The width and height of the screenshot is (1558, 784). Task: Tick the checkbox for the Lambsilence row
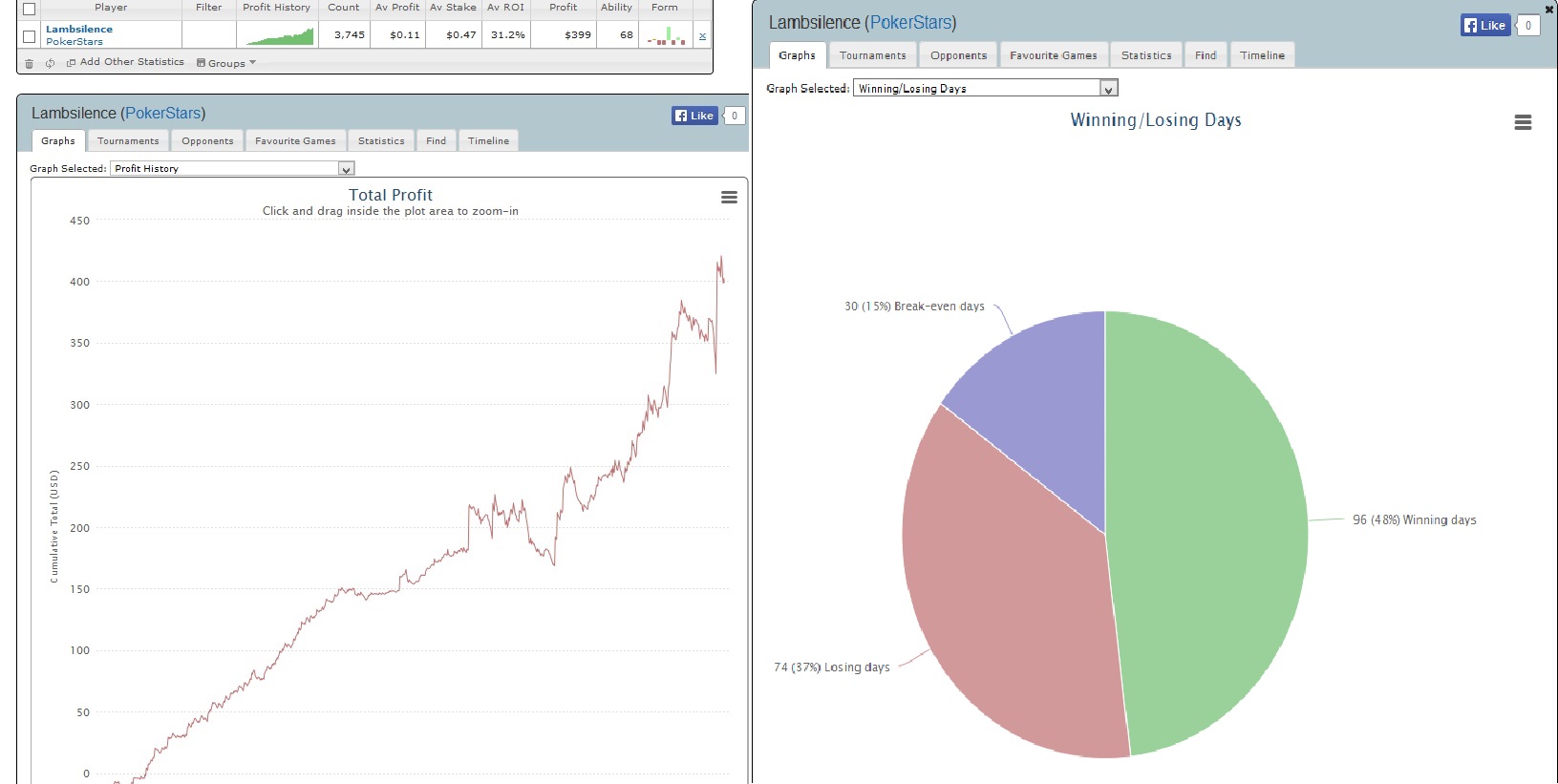pyautogui.click(x=29, y=36)
